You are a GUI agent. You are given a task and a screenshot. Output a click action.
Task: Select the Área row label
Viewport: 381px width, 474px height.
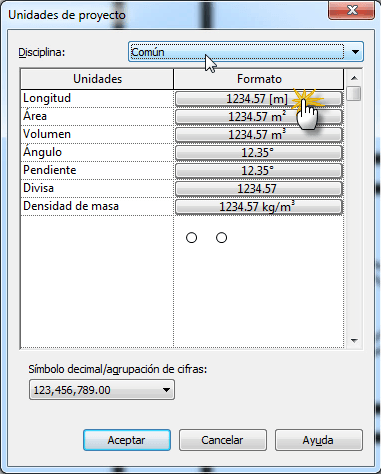pyautogui.click(x=35, y=116)
